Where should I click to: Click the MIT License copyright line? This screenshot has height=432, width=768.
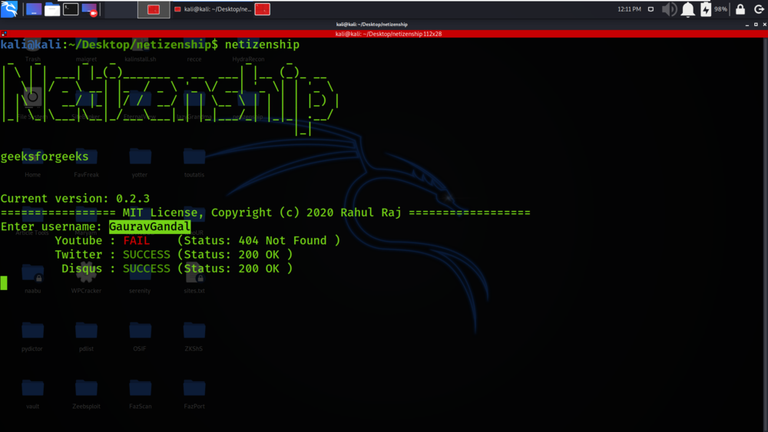pyautogui.click(x=265, y=213)
